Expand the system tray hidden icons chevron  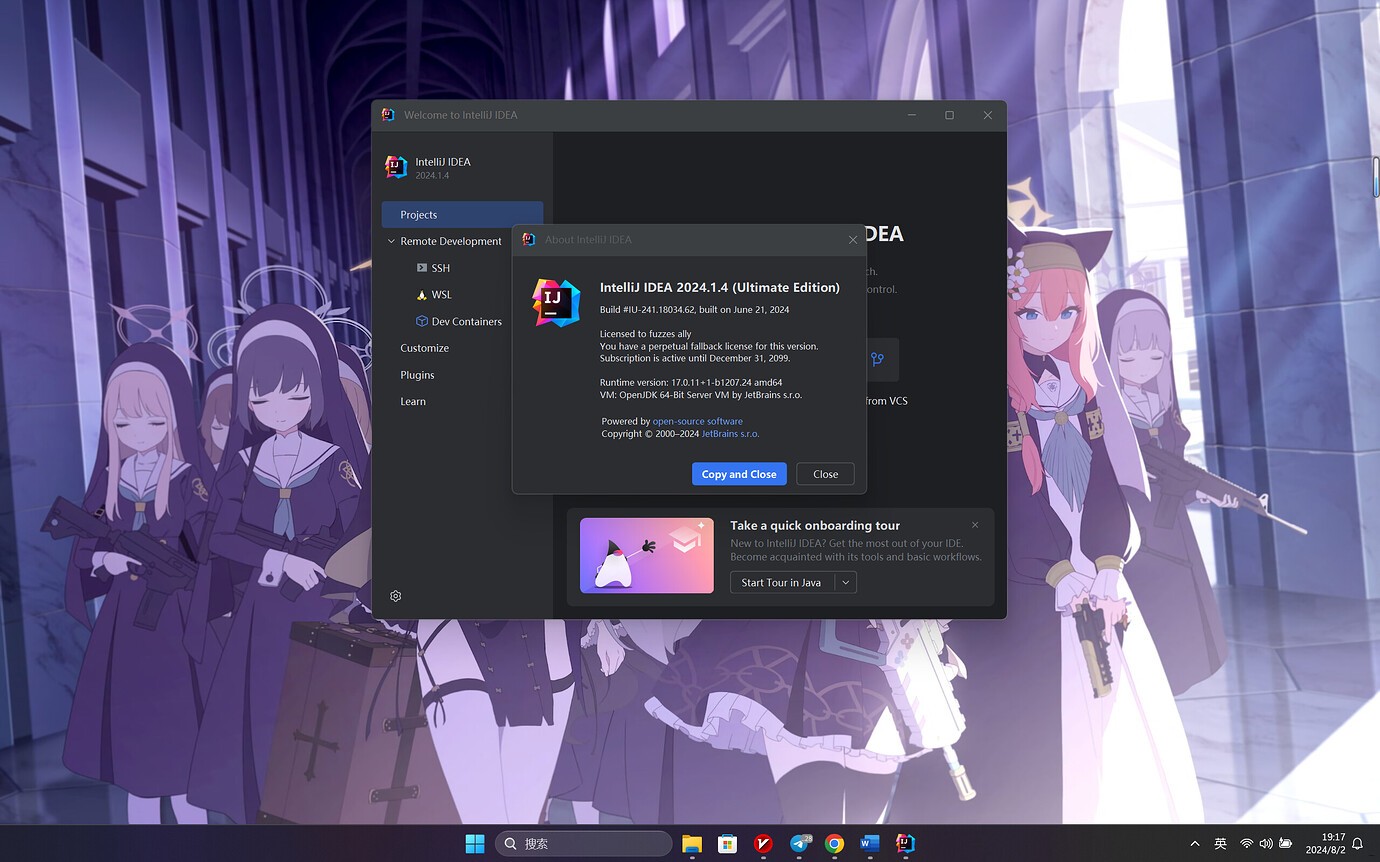point(1194,844)
